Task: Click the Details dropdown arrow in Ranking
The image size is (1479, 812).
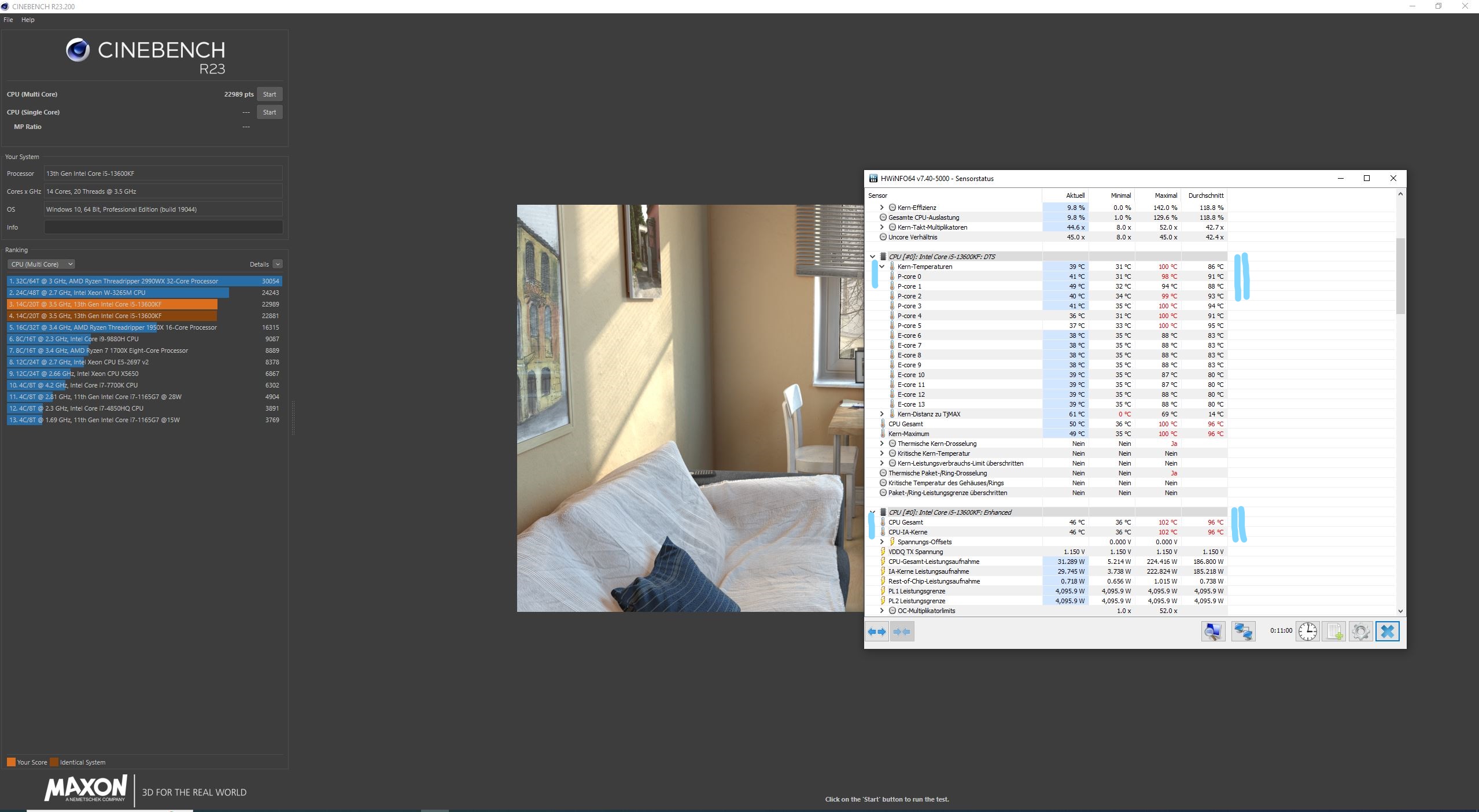Action: [278, 264]
